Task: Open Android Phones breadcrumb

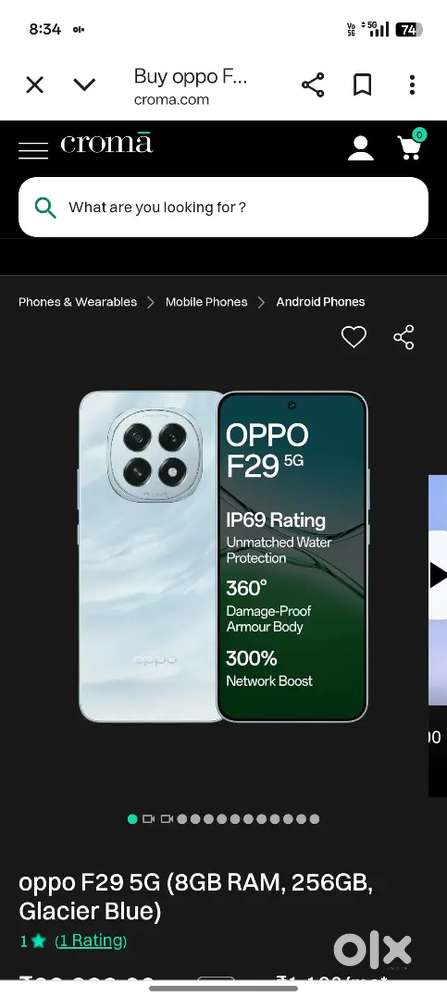Action: click(320, 302)
